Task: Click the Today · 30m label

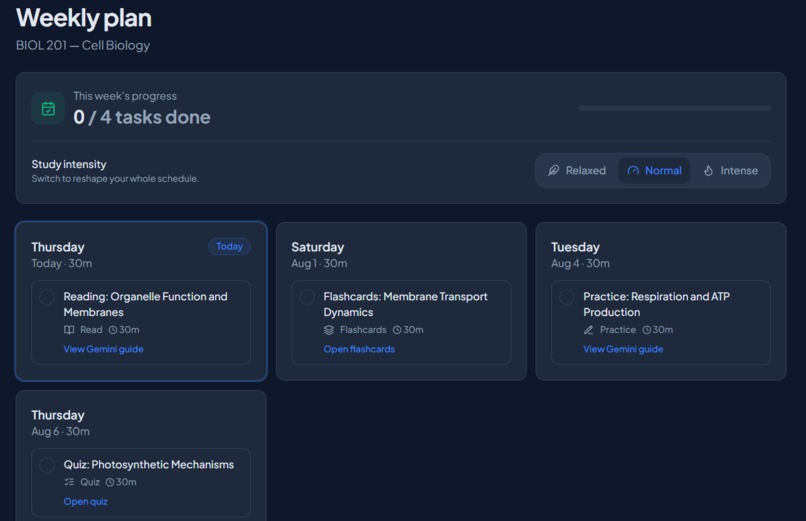Action: [62, 263]
